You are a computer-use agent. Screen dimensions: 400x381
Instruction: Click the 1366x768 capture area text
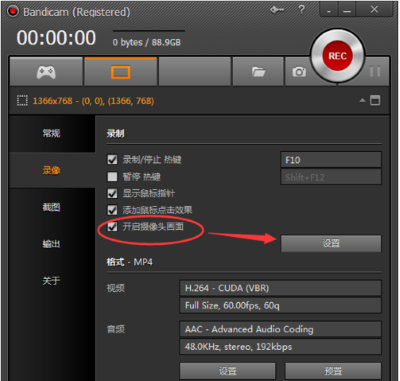pos(93,101)
